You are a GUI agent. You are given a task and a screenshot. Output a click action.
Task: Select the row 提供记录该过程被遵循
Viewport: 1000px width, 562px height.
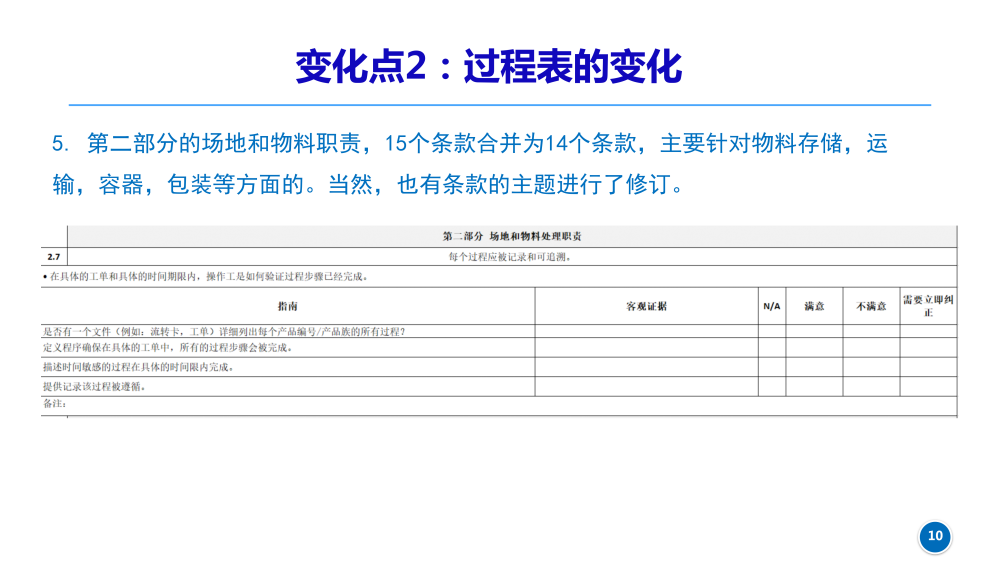coord(93,386)
